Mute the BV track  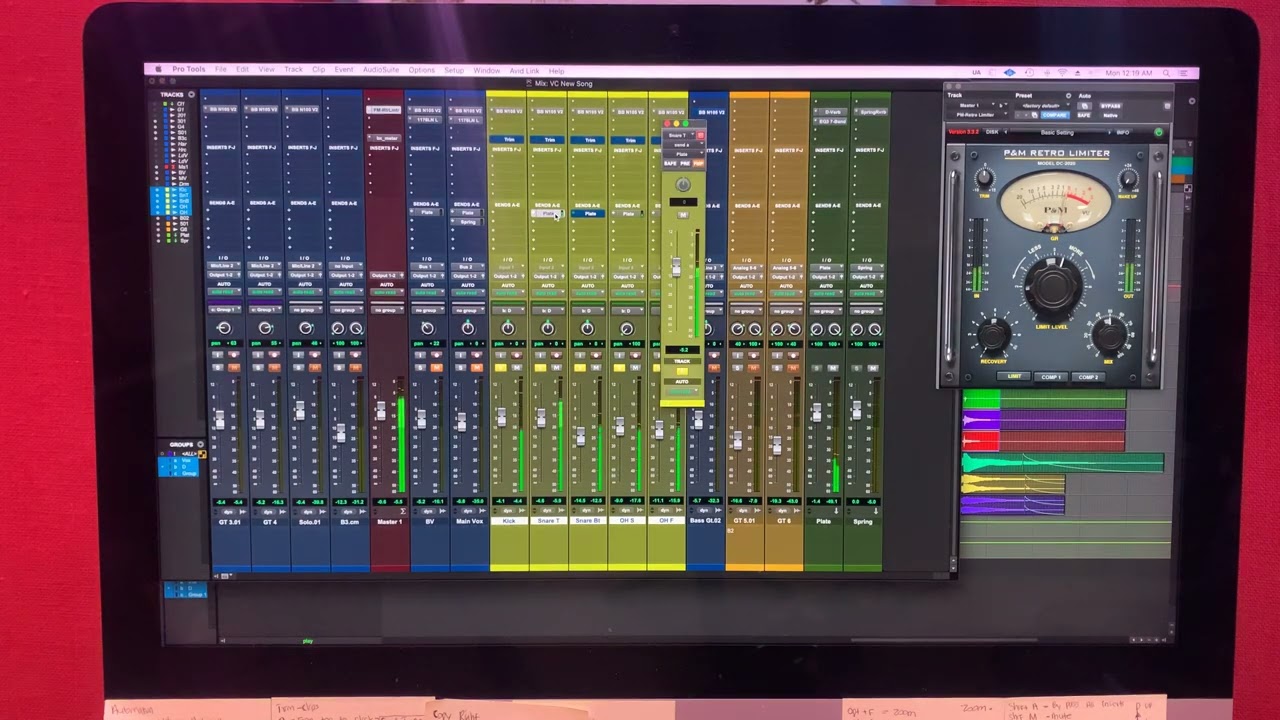click(x=435, y=367)
